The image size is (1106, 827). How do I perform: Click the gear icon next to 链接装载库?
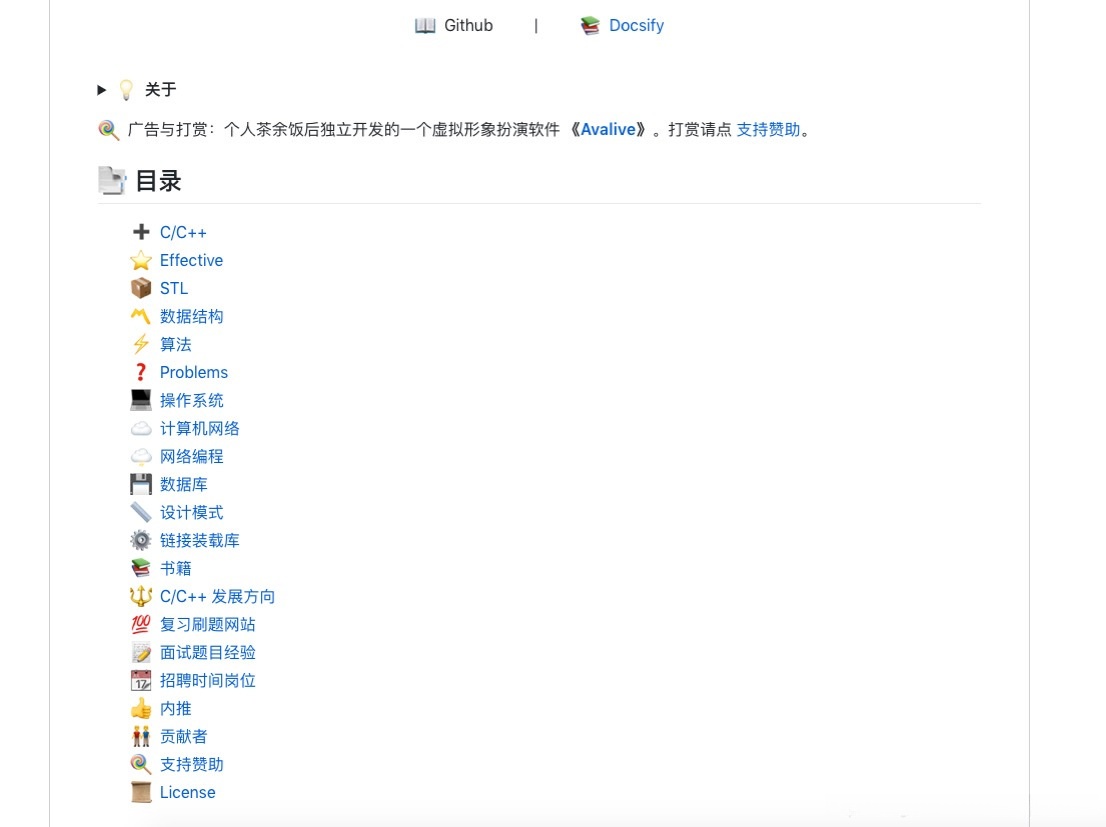[x=141, y=540]
